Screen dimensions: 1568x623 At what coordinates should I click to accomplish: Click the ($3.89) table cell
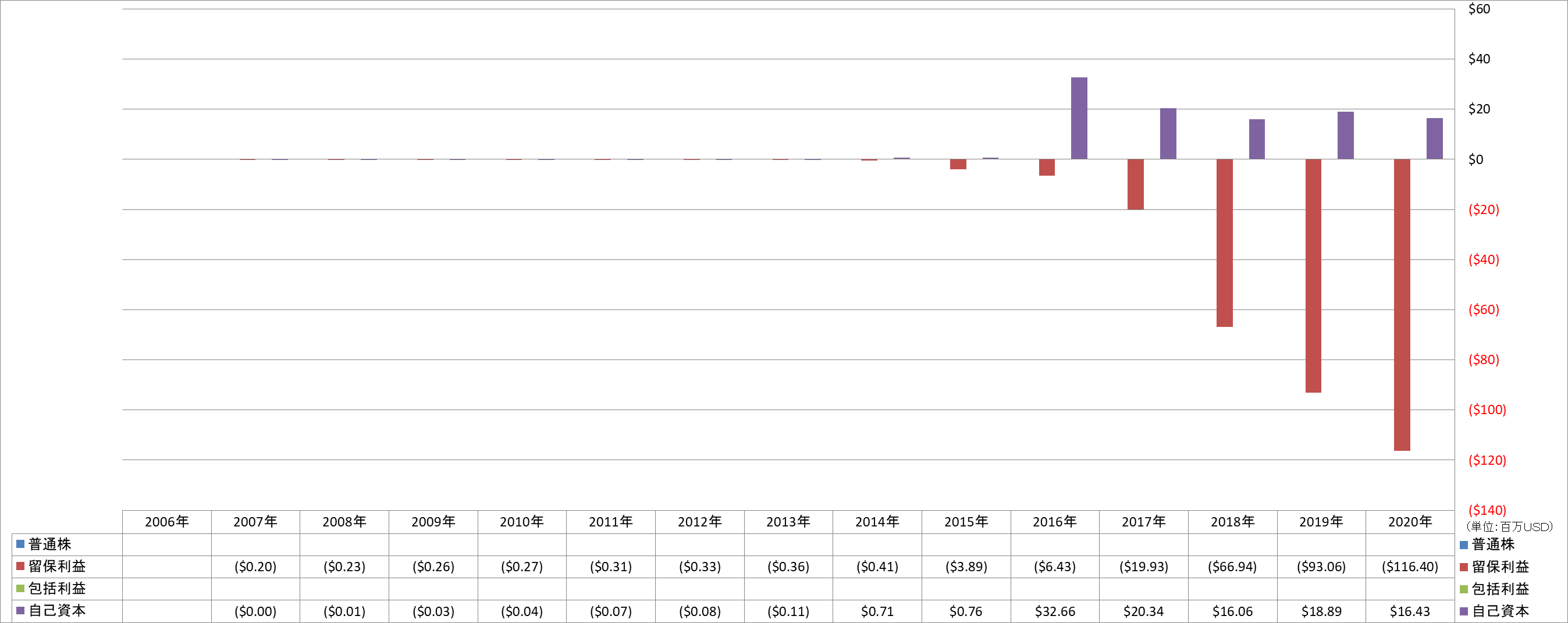[x=966, y=567]
